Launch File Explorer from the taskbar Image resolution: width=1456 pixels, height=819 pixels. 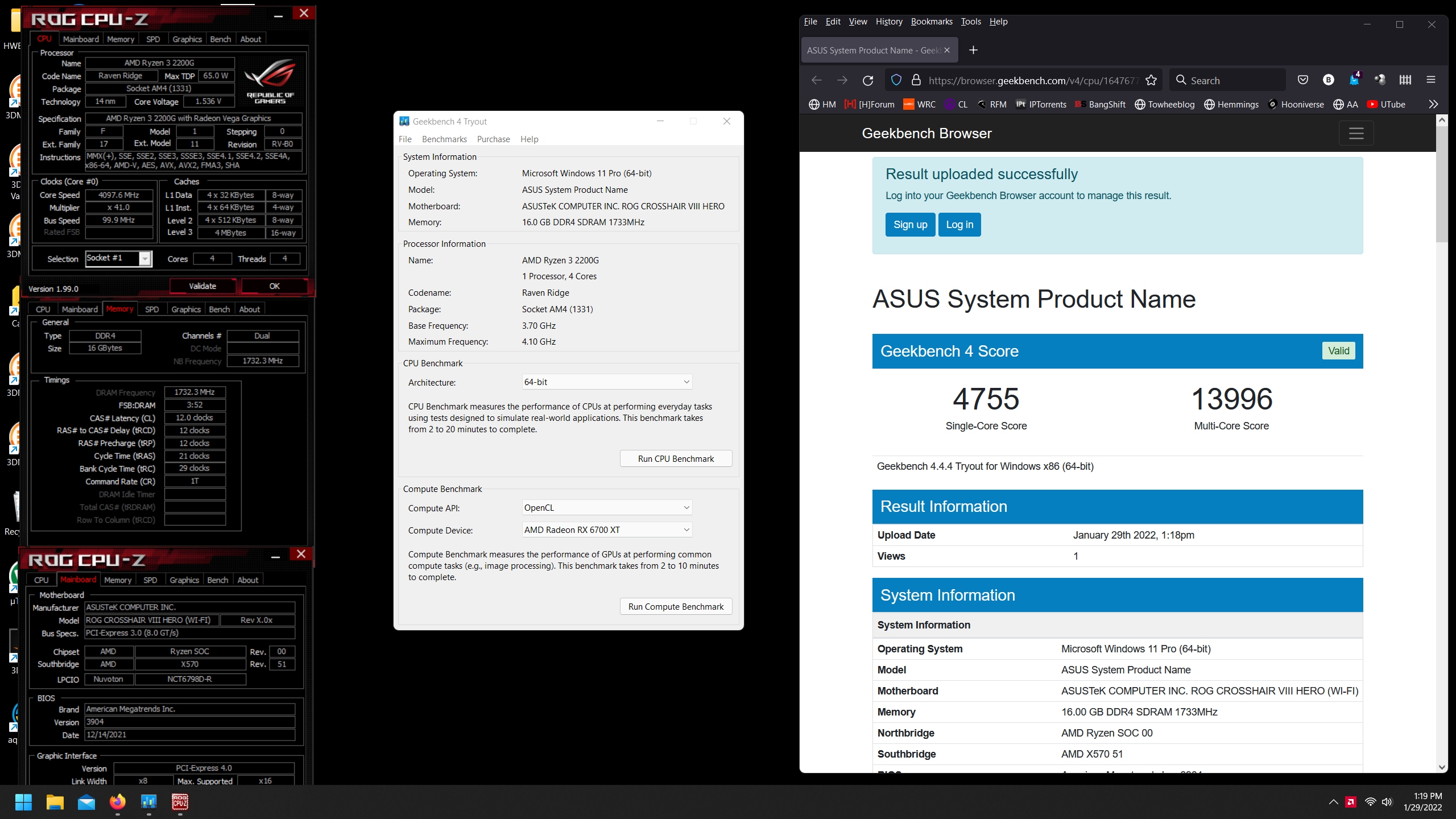(55, 803)
